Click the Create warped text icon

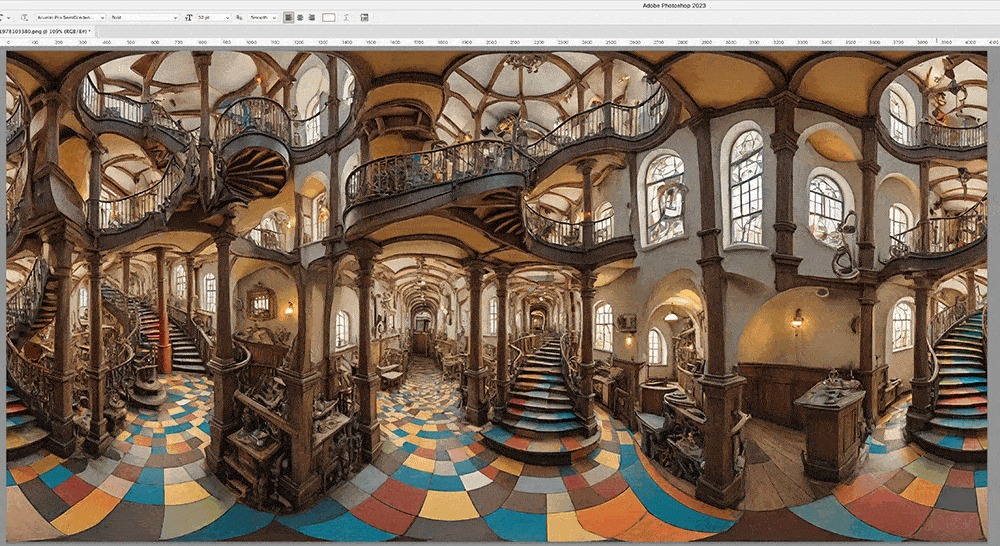346,18
